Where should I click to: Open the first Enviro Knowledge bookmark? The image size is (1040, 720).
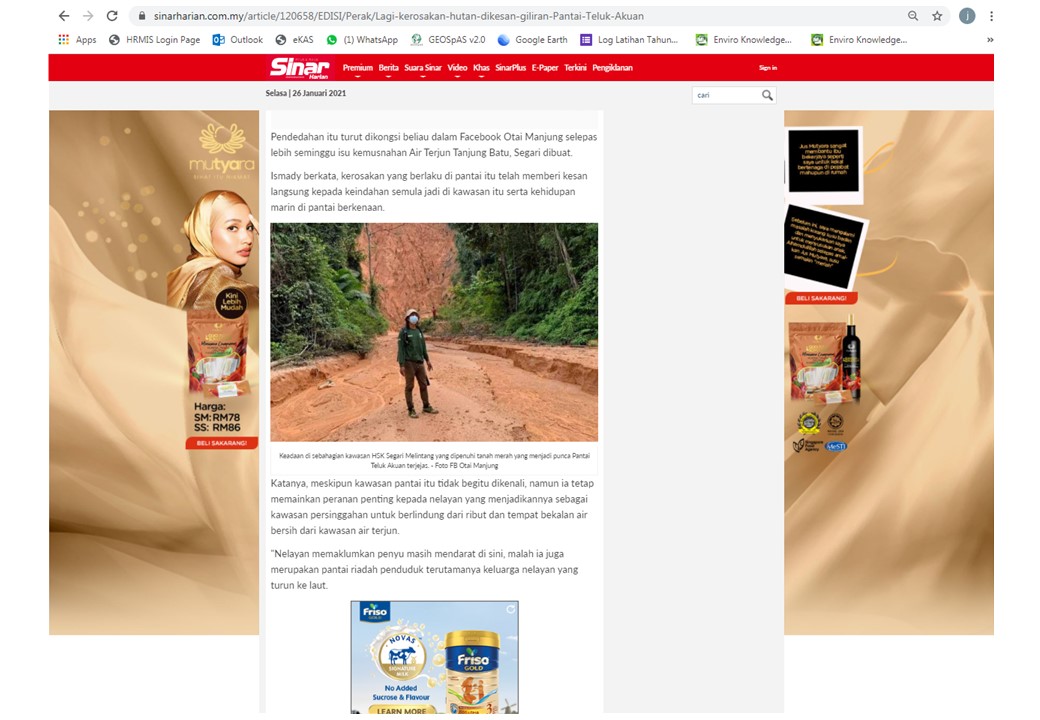[x=744, y=40]
